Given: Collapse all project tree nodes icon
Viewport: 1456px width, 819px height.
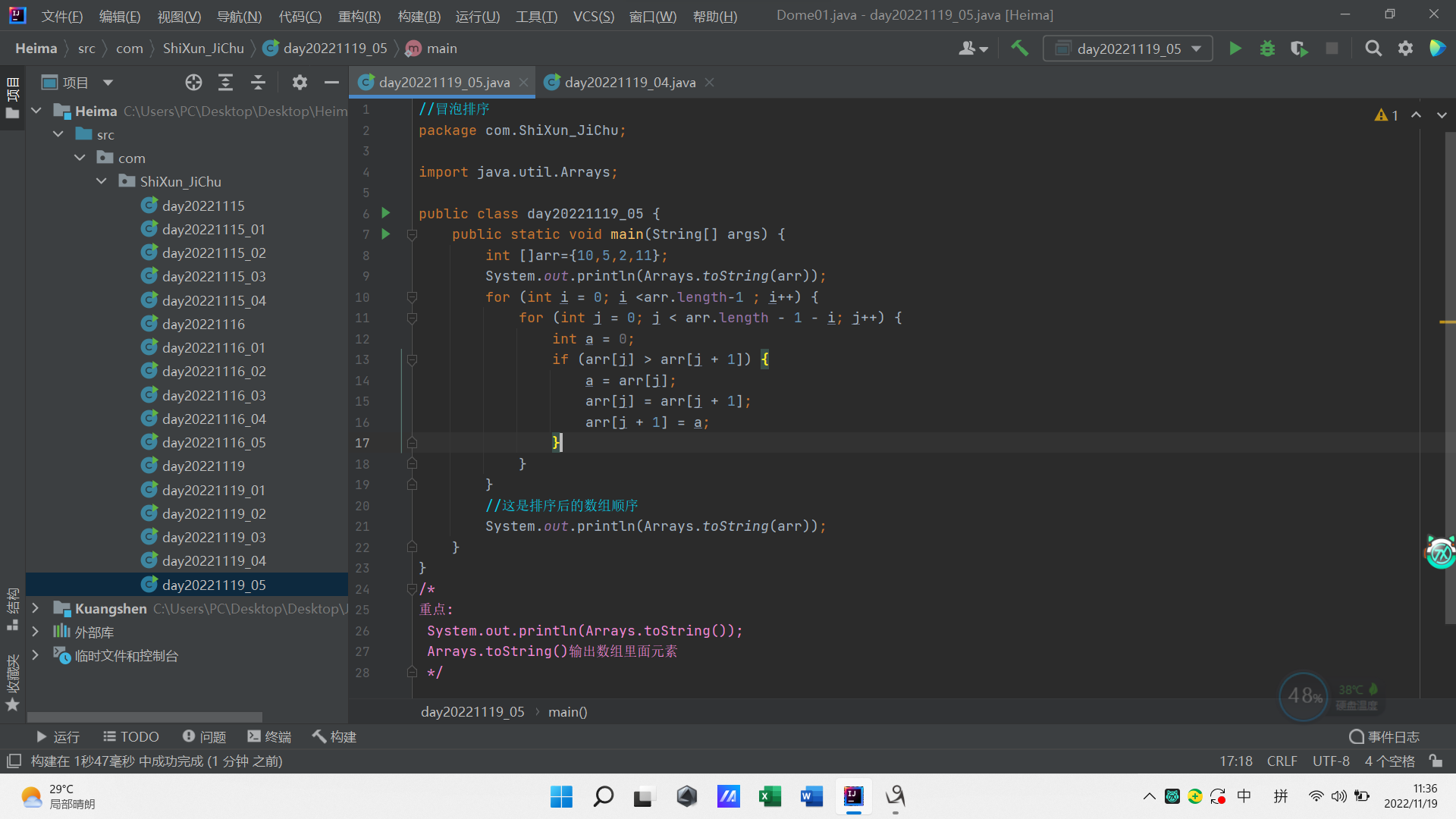Looking at the screenshot, I should 258,83.
